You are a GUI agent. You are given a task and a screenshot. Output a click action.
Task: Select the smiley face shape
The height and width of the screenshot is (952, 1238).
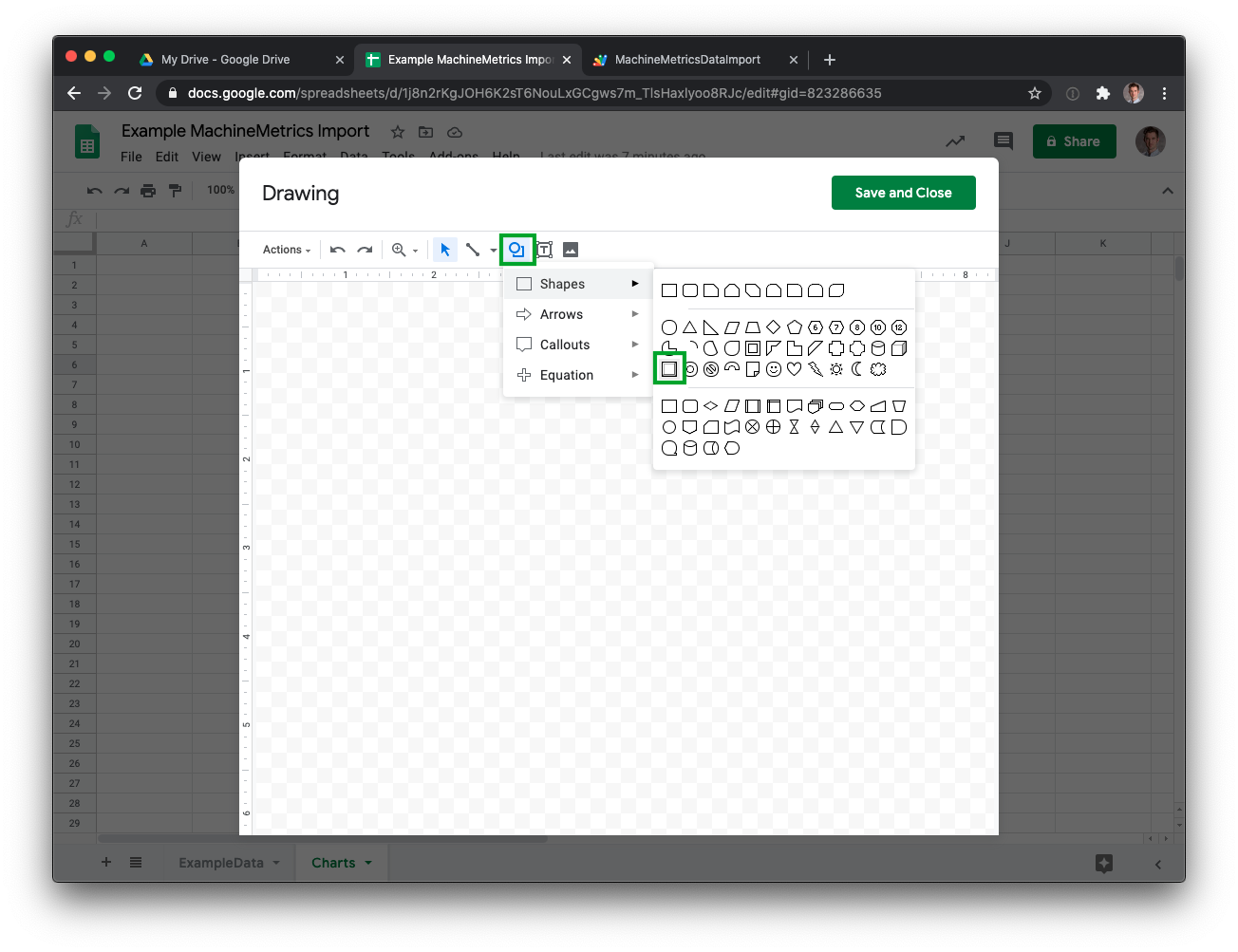coord(774,369)
